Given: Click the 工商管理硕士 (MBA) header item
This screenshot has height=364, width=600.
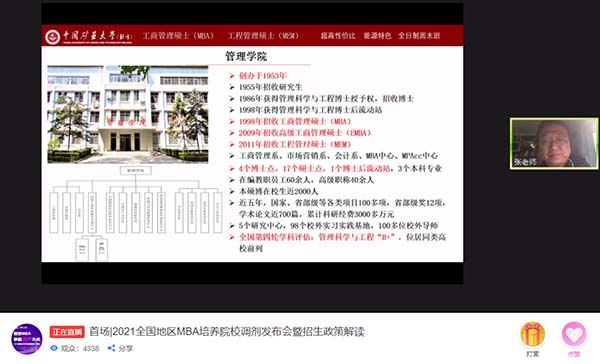Looking at the screenshot, I should pyautogui.click(x=178, y=36).
